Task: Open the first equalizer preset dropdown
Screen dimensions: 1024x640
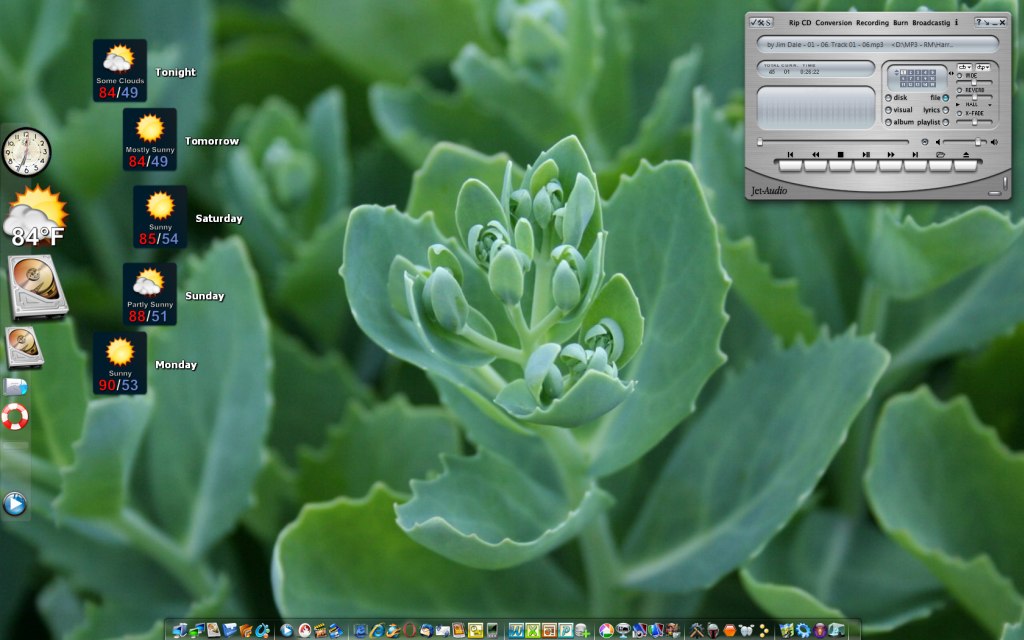Action: tap(965, 67)
